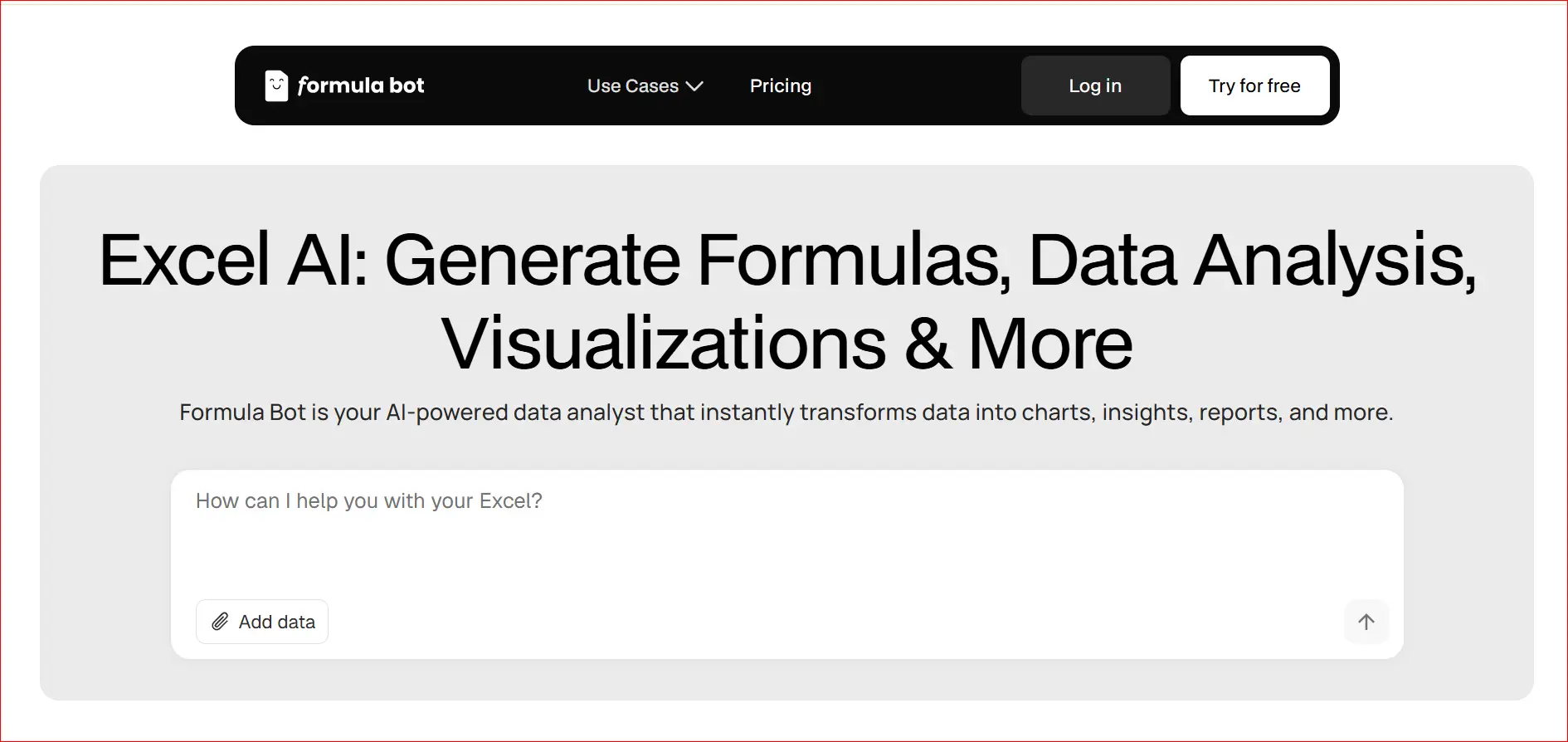Viewport: 1568px width, 742px height.
Task: Click the Formula Bot description subtitle
Action: pos(786,412)
